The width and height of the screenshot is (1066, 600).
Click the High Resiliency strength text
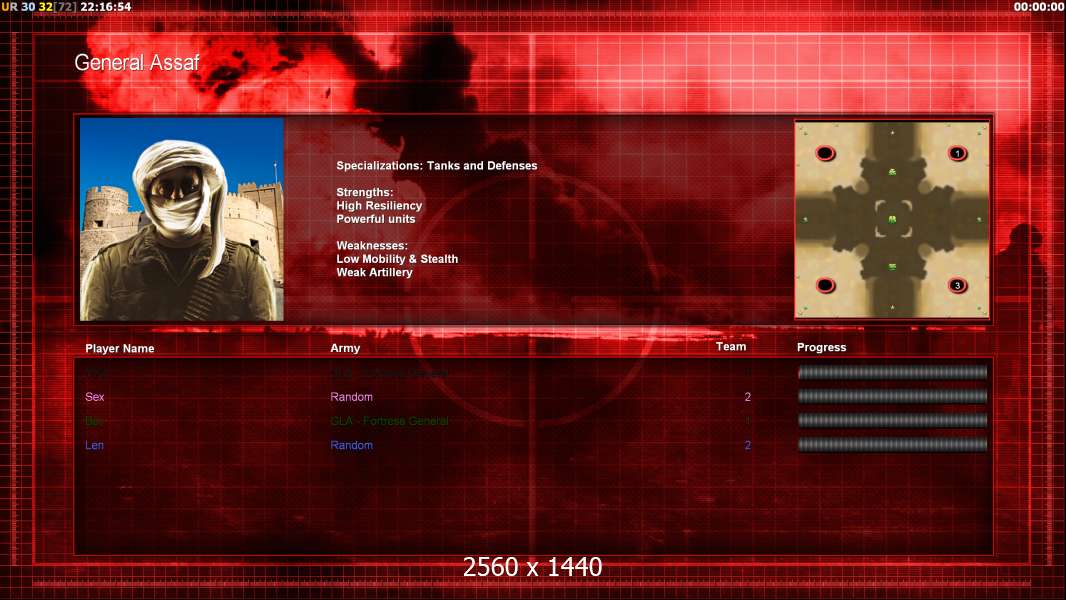[x=379, y=205]
